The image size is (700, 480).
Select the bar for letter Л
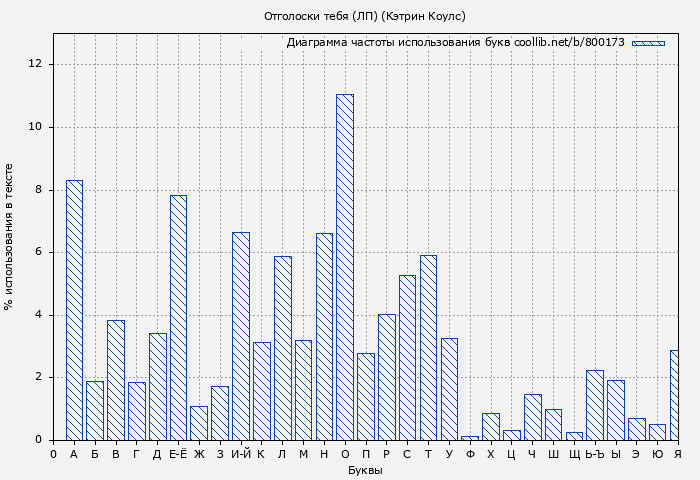[x=282, y=348]
